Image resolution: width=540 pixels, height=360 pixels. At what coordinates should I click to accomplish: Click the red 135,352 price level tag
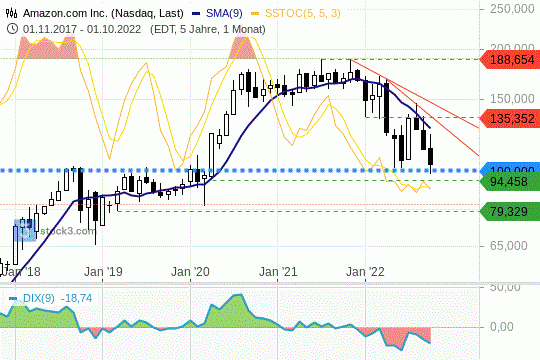tap(510, 118)
